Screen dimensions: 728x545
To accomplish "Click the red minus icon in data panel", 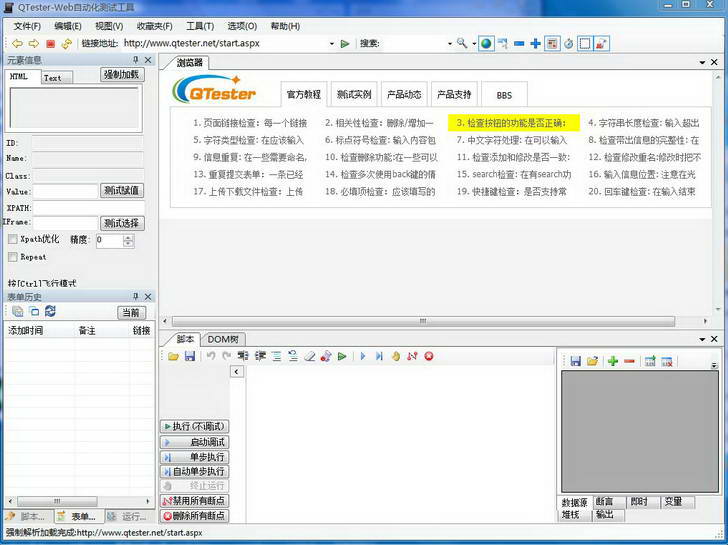I will pyautogui.click(x=629, y=360).
